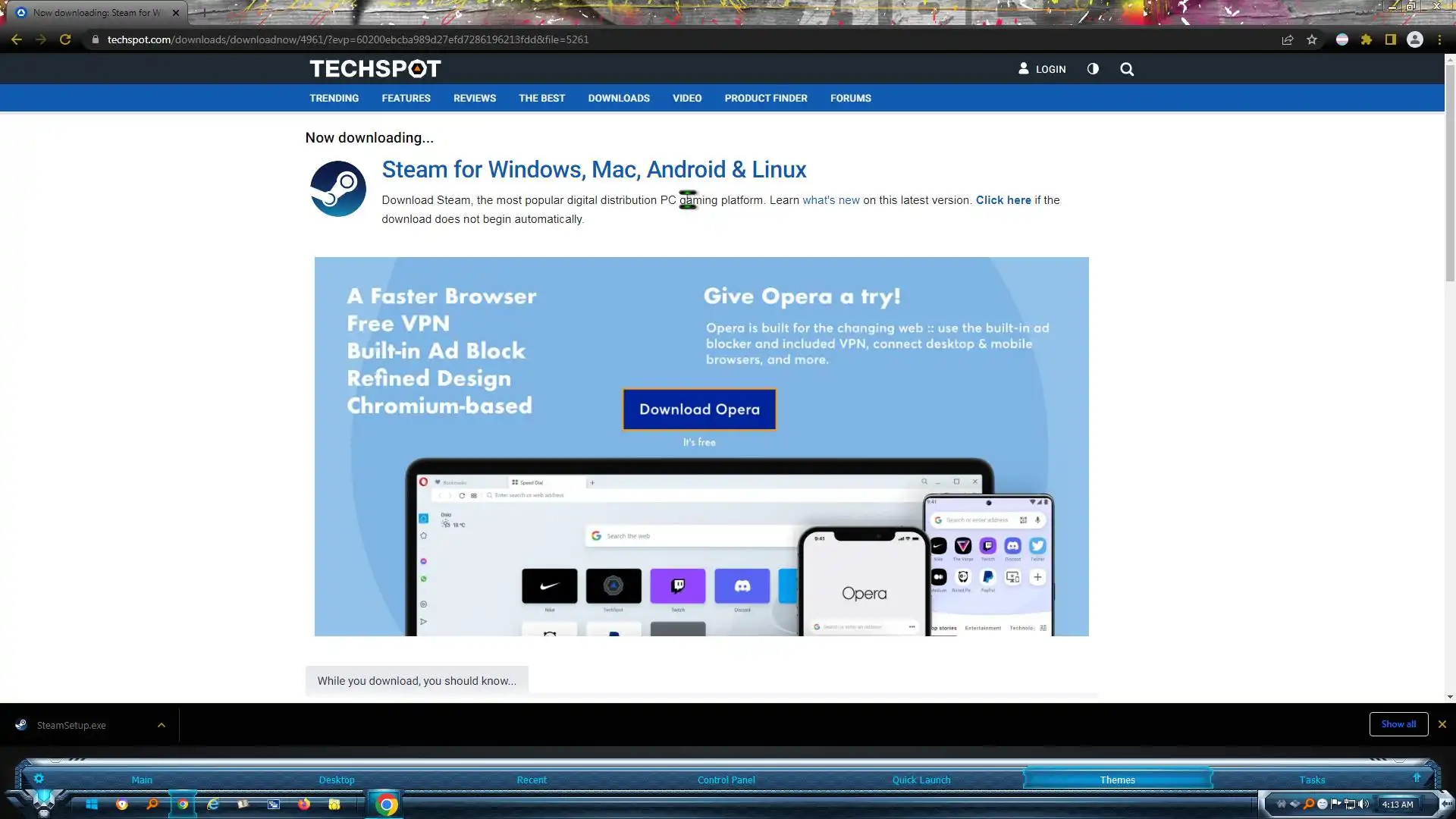This screenshot has height=819, width=1456.
Task: Click the page vertical scrollbar thumb
Action: pos(1450,174)
